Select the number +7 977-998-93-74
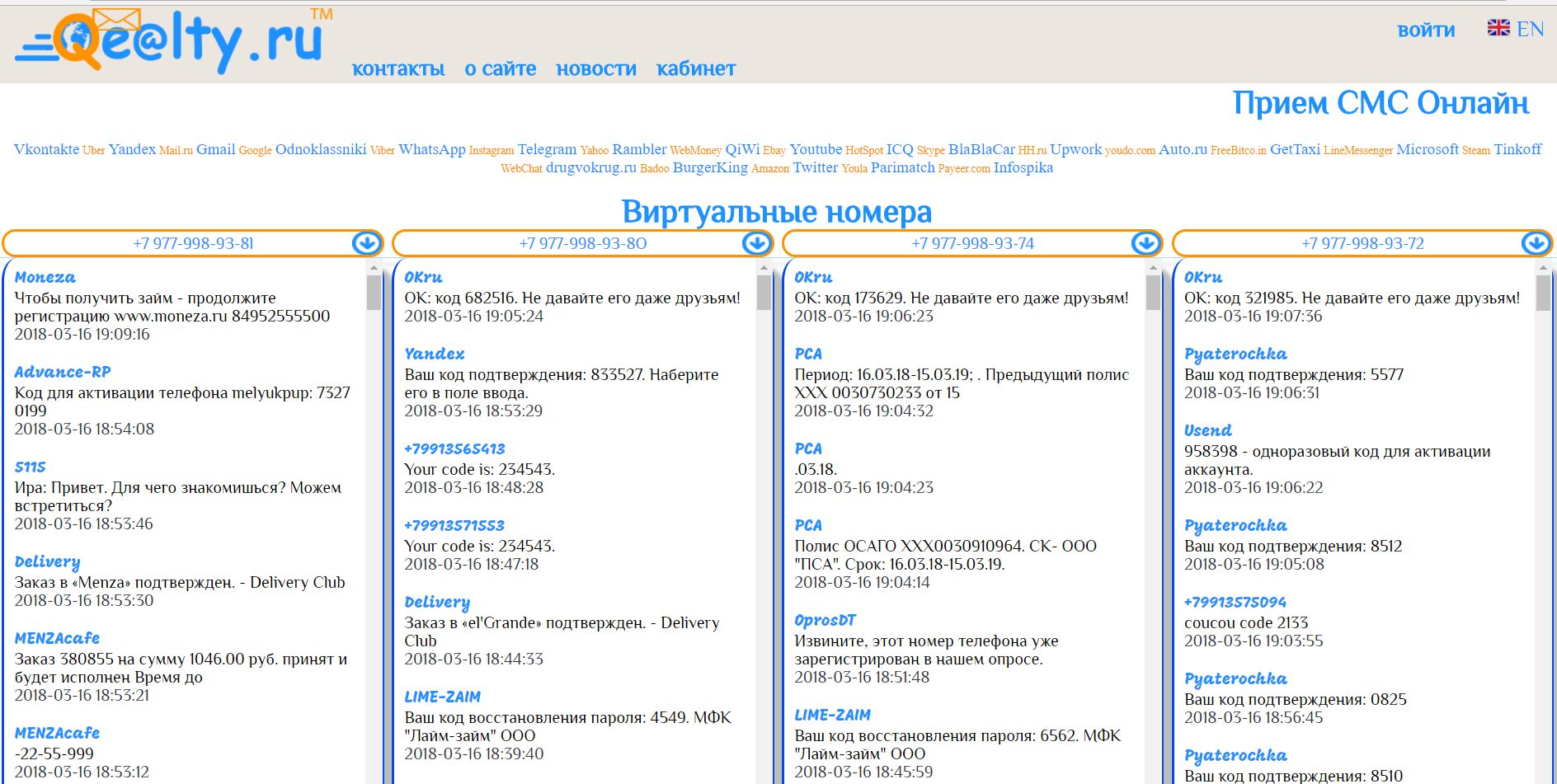This screenshot has width=1557, height=784. pyautogui.click(x=973, y=243)
